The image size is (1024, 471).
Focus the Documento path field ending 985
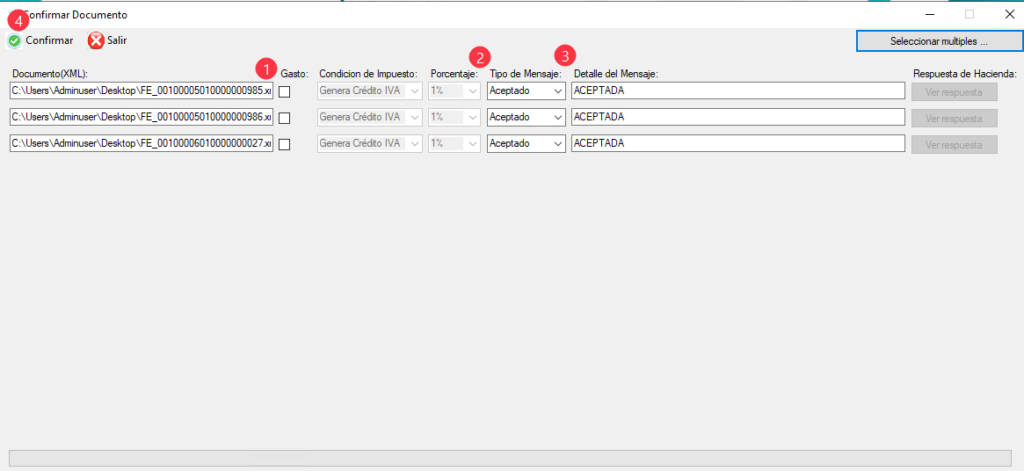[x=140, y=91]
